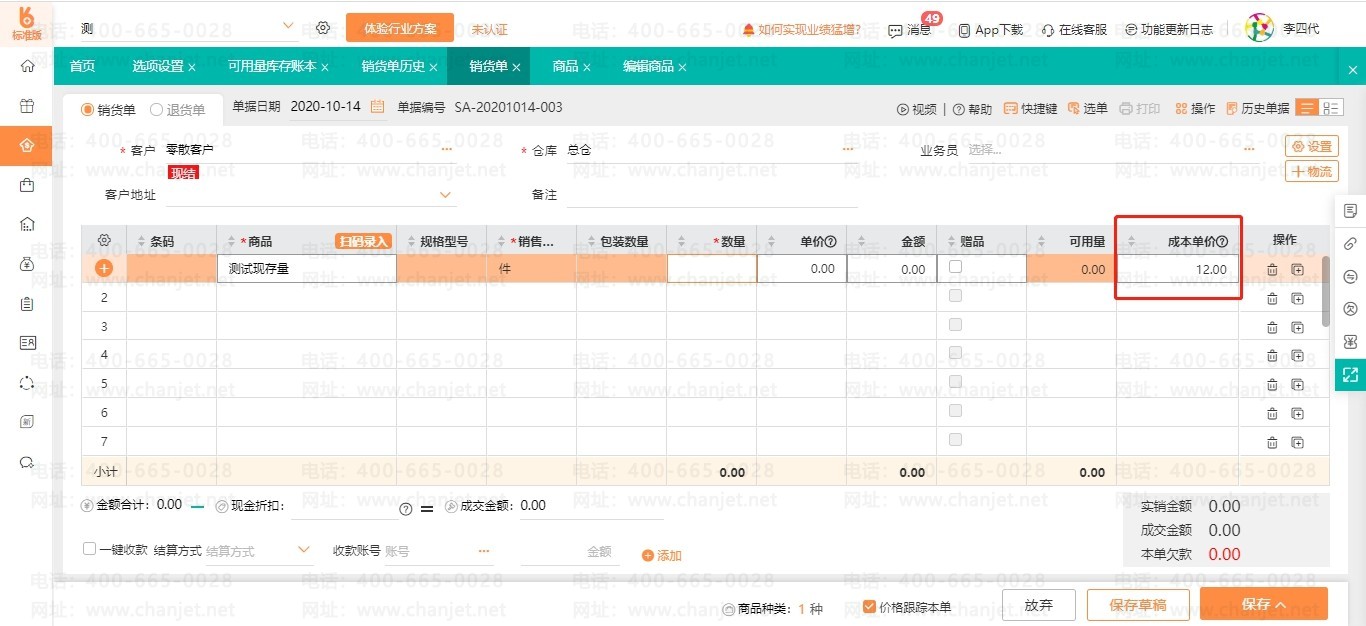Click the 保存草稿 button

(x=1137, y=604)
